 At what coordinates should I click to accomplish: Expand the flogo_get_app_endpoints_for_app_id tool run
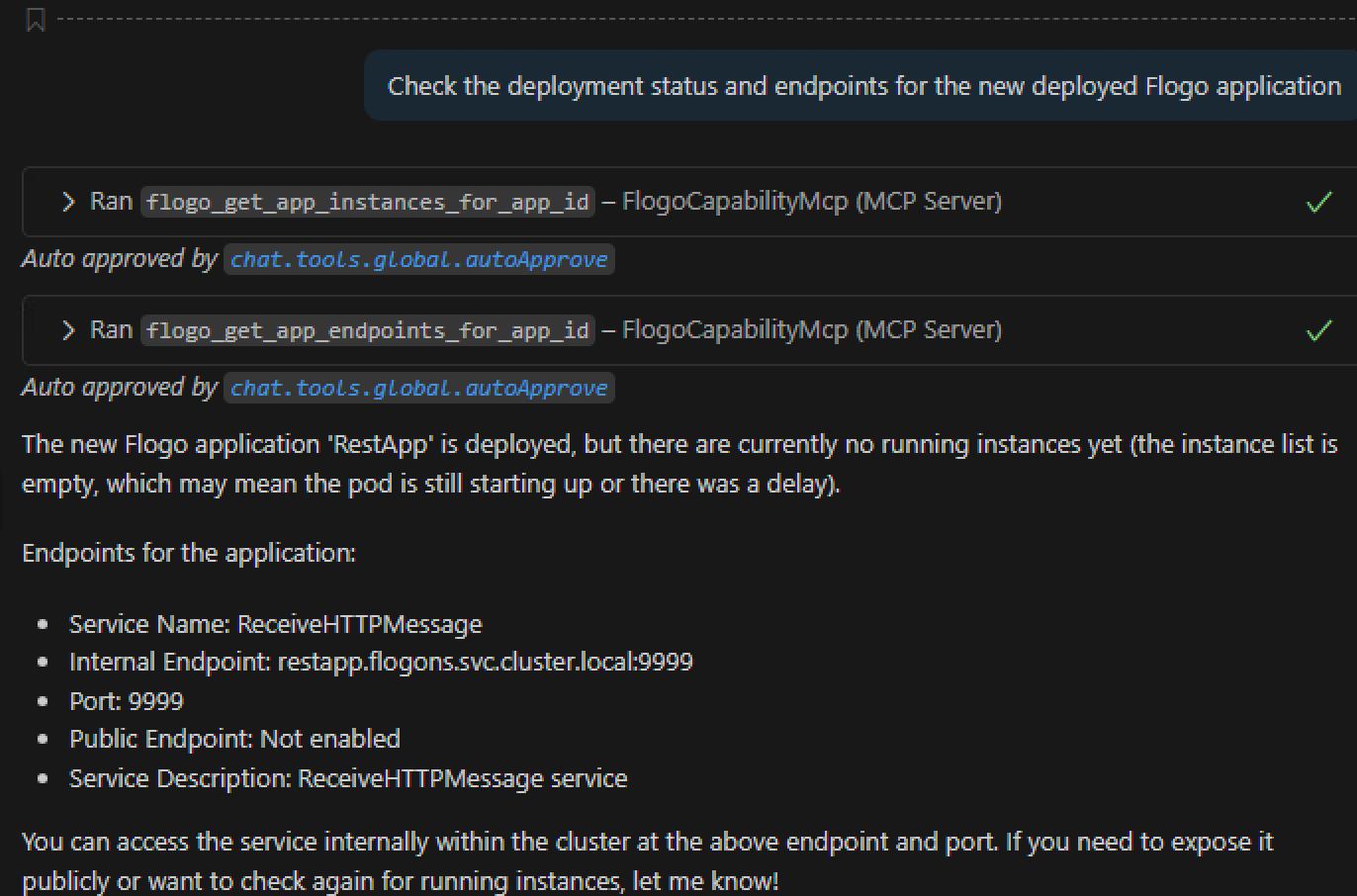pos(67,330)
